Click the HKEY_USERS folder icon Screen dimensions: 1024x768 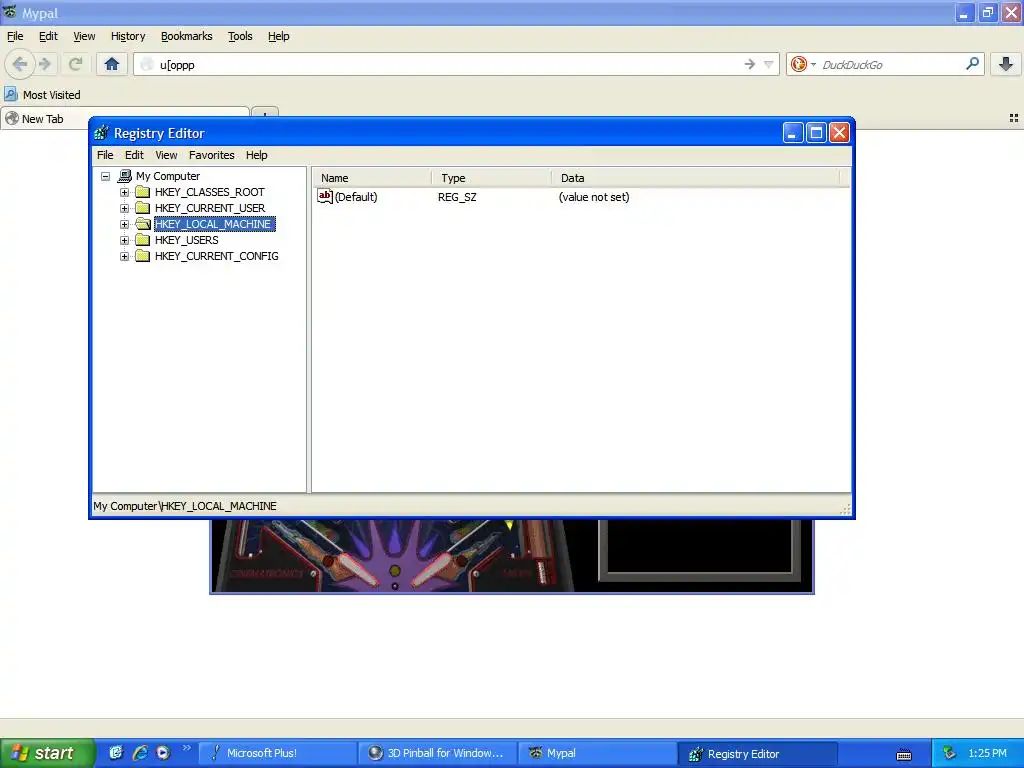(142, 240)
